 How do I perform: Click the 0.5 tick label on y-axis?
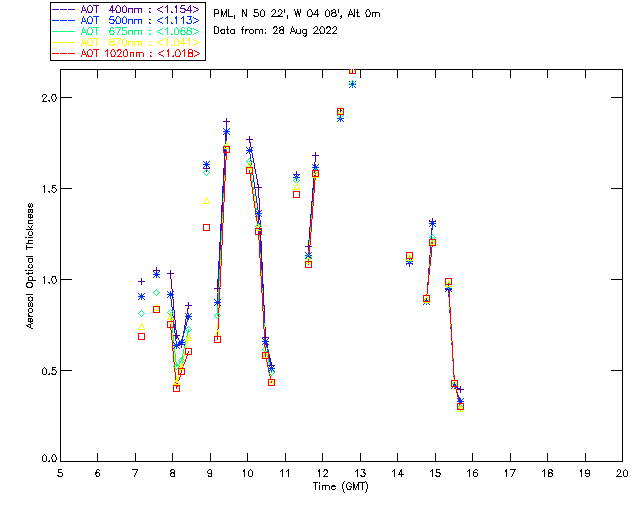point(49,371)
